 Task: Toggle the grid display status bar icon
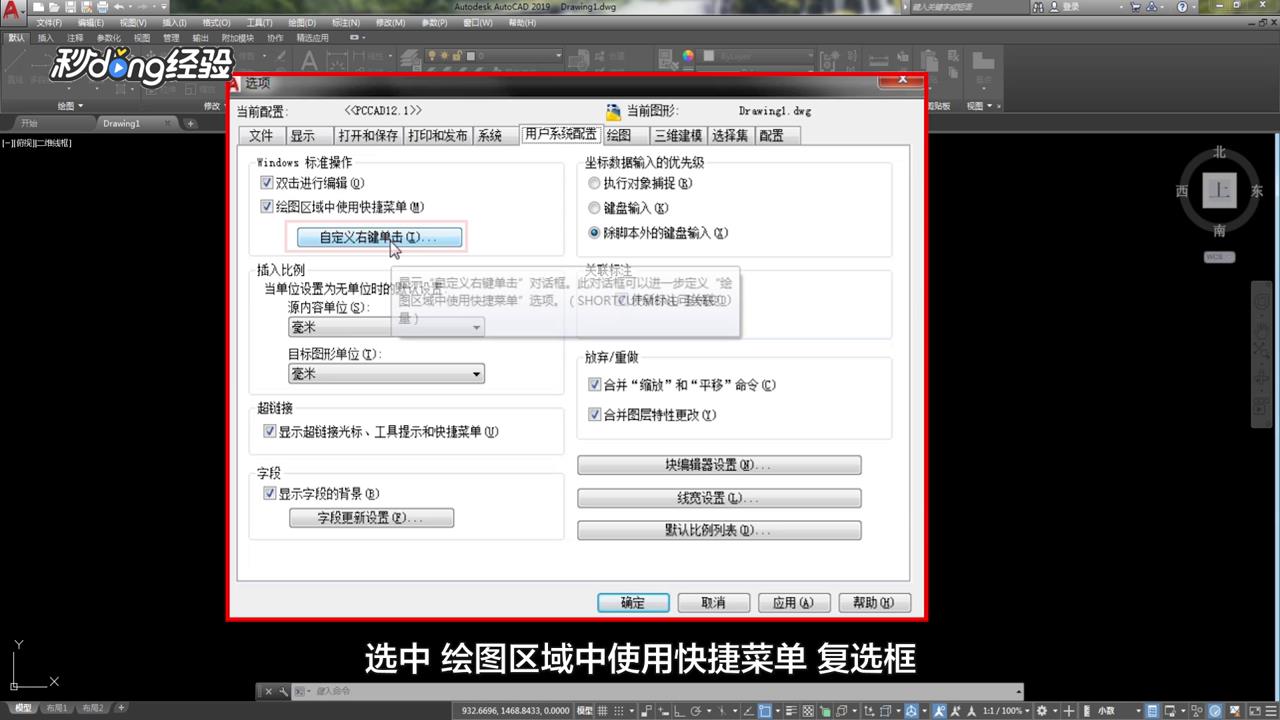[603, 710]
